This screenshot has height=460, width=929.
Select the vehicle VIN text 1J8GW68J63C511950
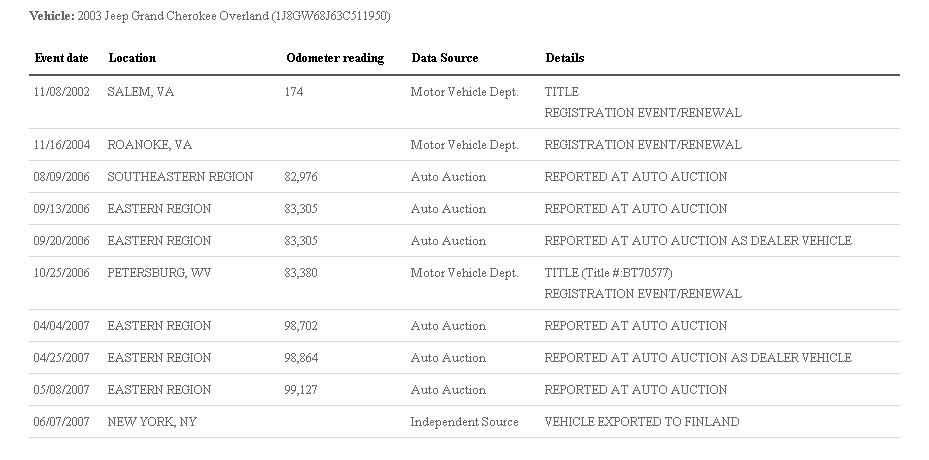pyautogui.click(x=331, y=16)
